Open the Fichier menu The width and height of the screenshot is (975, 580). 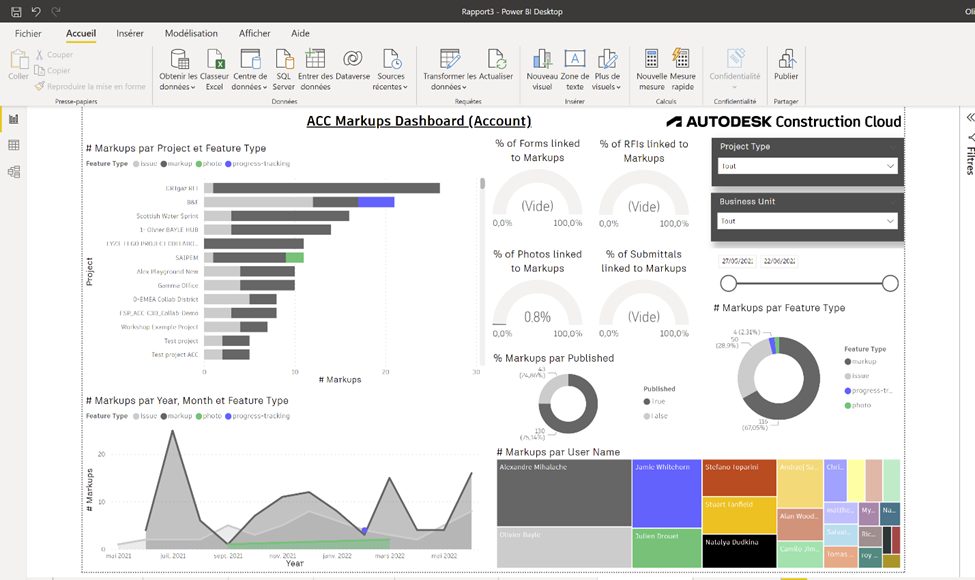tap(28, 34)
